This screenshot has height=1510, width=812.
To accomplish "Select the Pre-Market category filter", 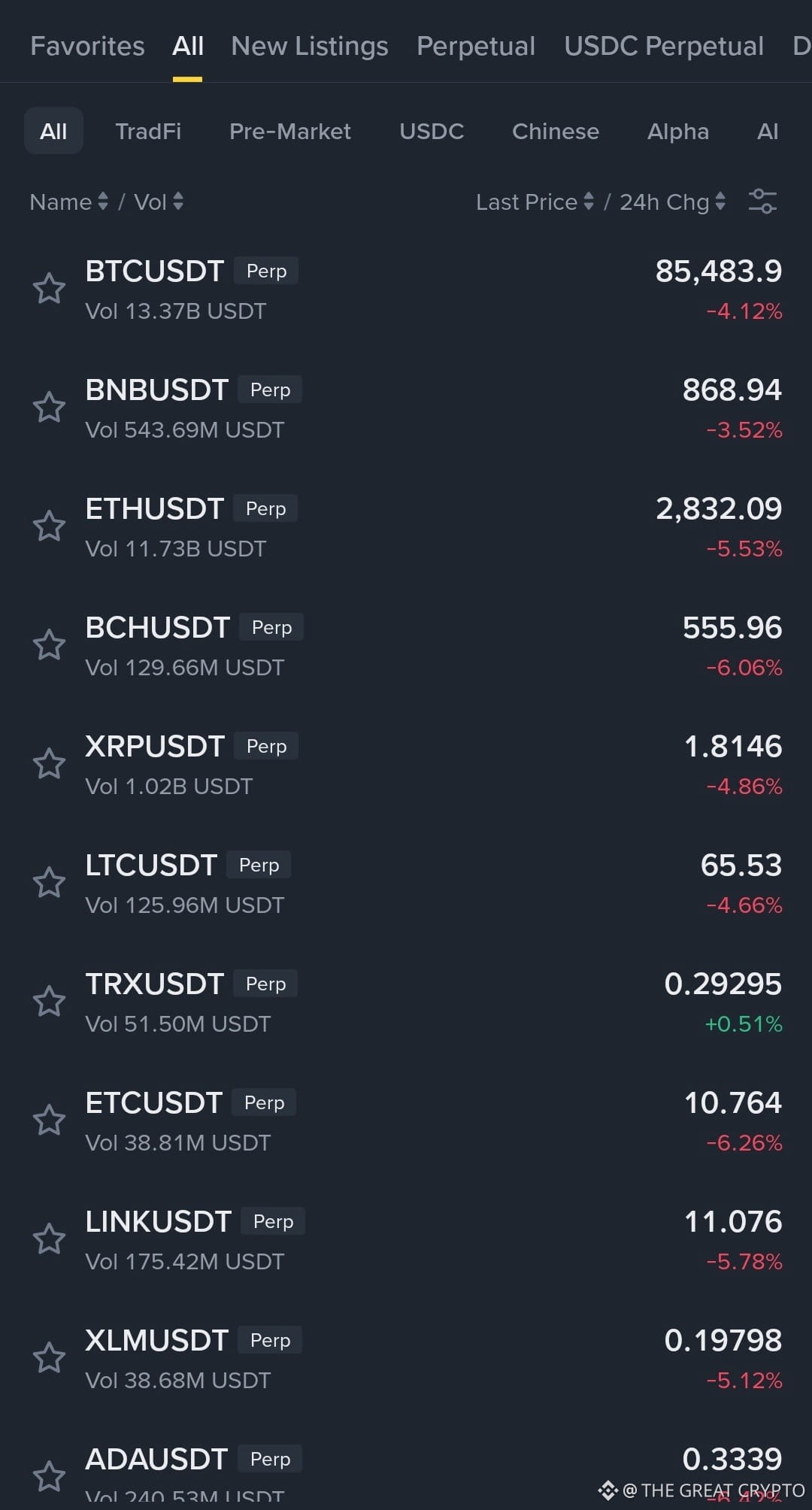I will 289,132.
